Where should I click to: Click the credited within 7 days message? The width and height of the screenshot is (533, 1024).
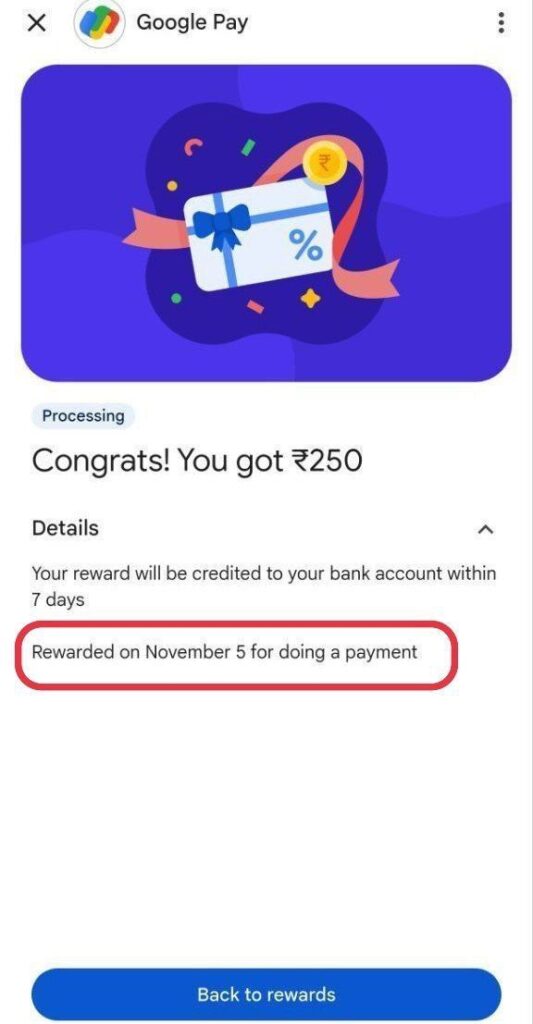coord(264,586)
